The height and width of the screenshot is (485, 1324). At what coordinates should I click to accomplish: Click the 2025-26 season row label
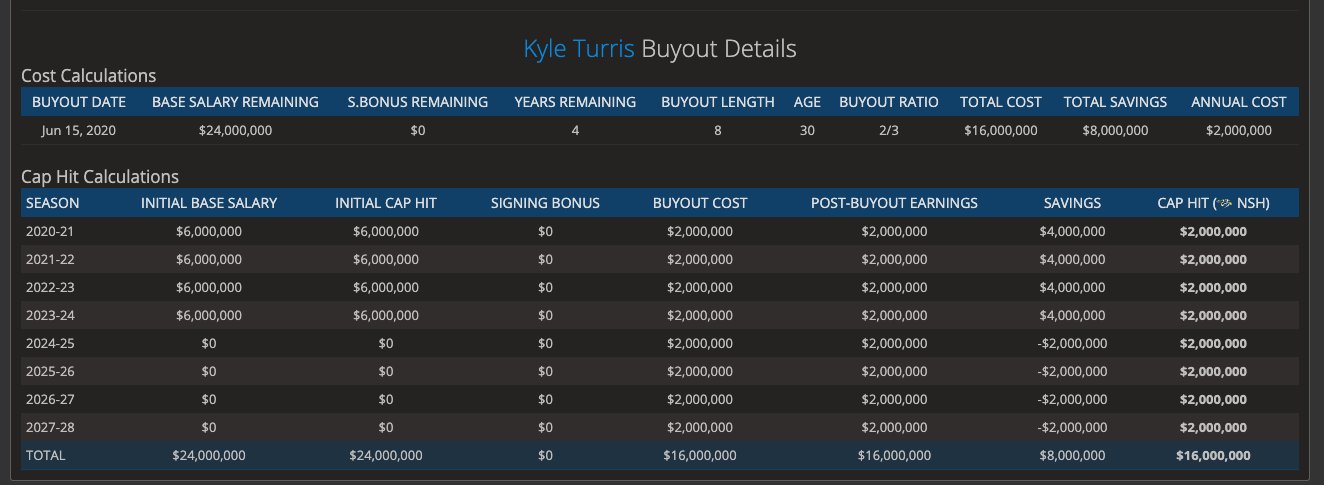(50, 371)
